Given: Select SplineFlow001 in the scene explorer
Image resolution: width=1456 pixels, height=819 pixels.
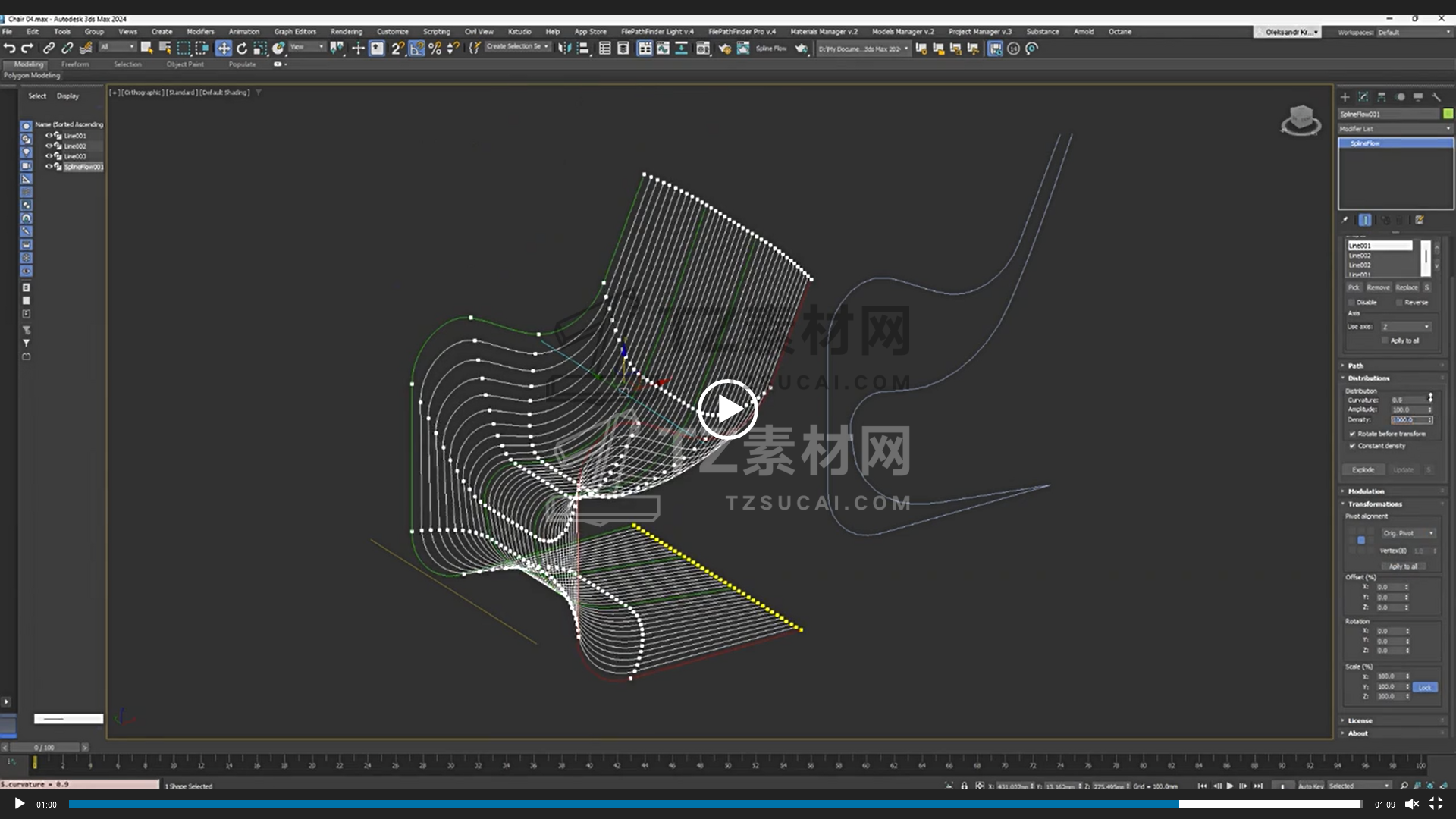Looking at the screenshot, I should (x=83, y=167).
